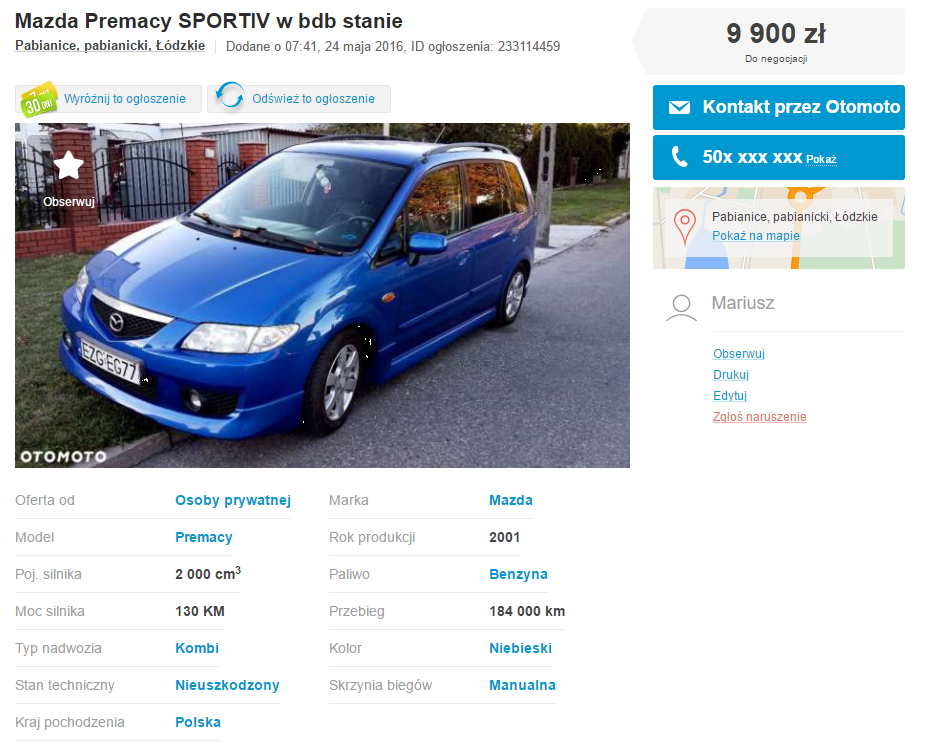Screen dimensions: 939x742
Task: Open Kontakt przez Otomoto button
Action: tap(779, 107)
